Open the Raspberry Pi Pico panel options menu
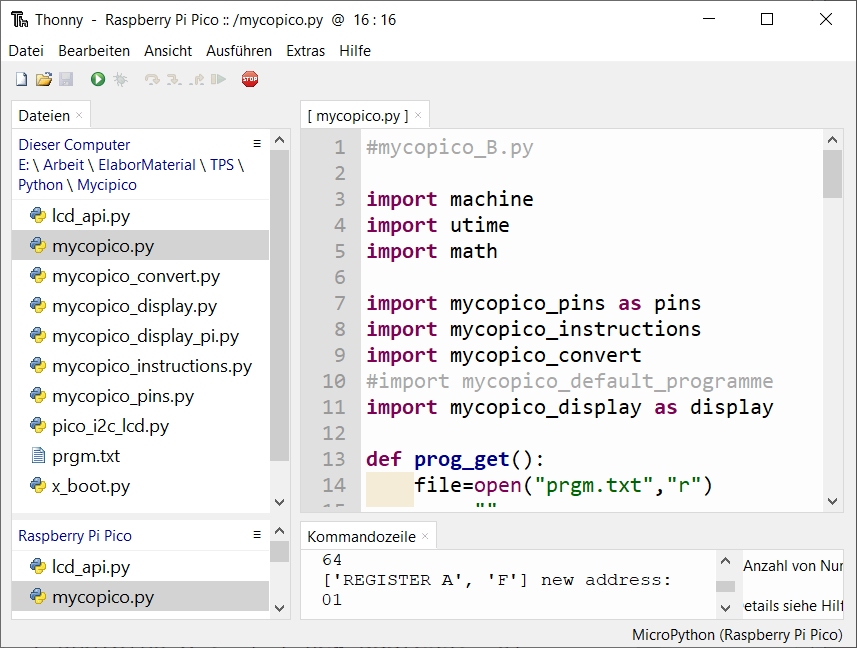 pyautogui.click(x=257, y=535)
